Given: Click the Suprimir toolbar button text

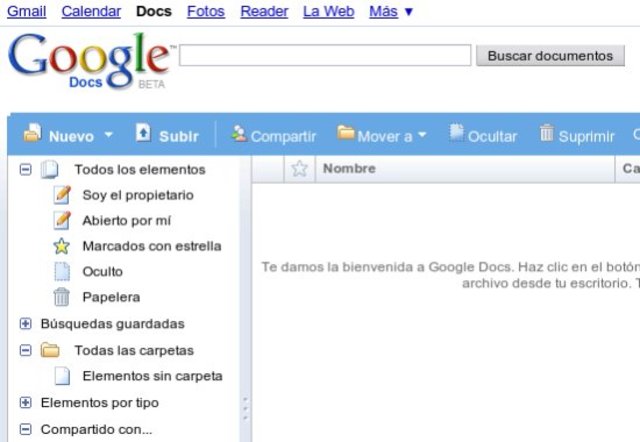Looking at the screenshot, I should click(586, 136).
